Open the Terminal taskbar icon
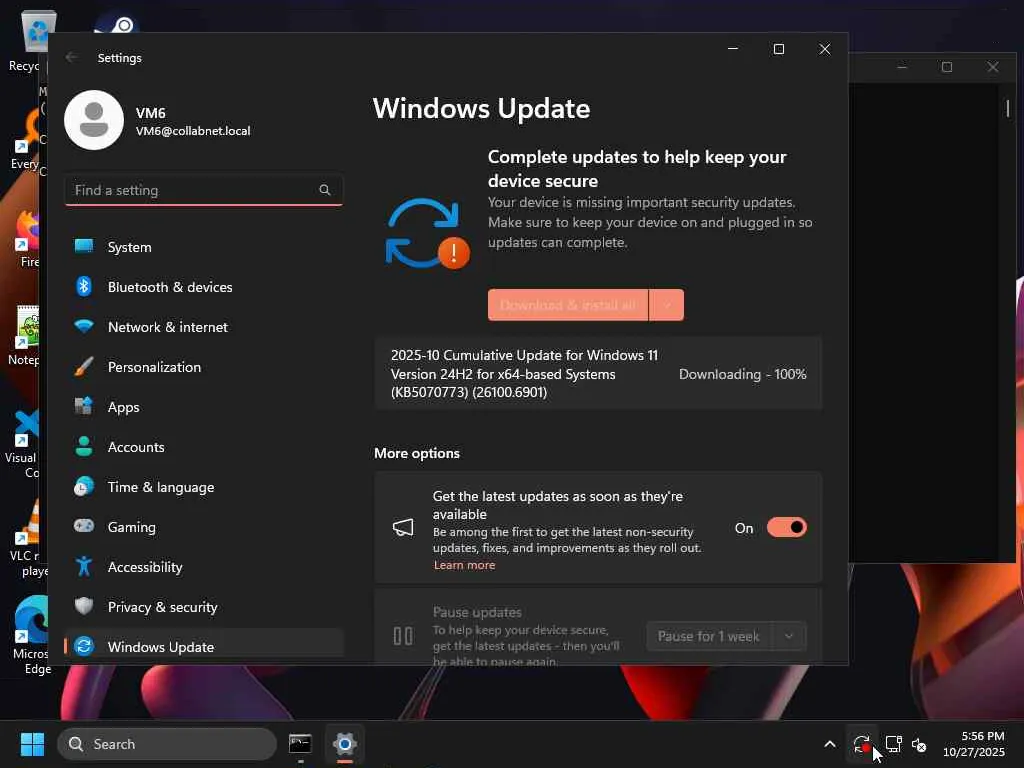 (300, 744)
